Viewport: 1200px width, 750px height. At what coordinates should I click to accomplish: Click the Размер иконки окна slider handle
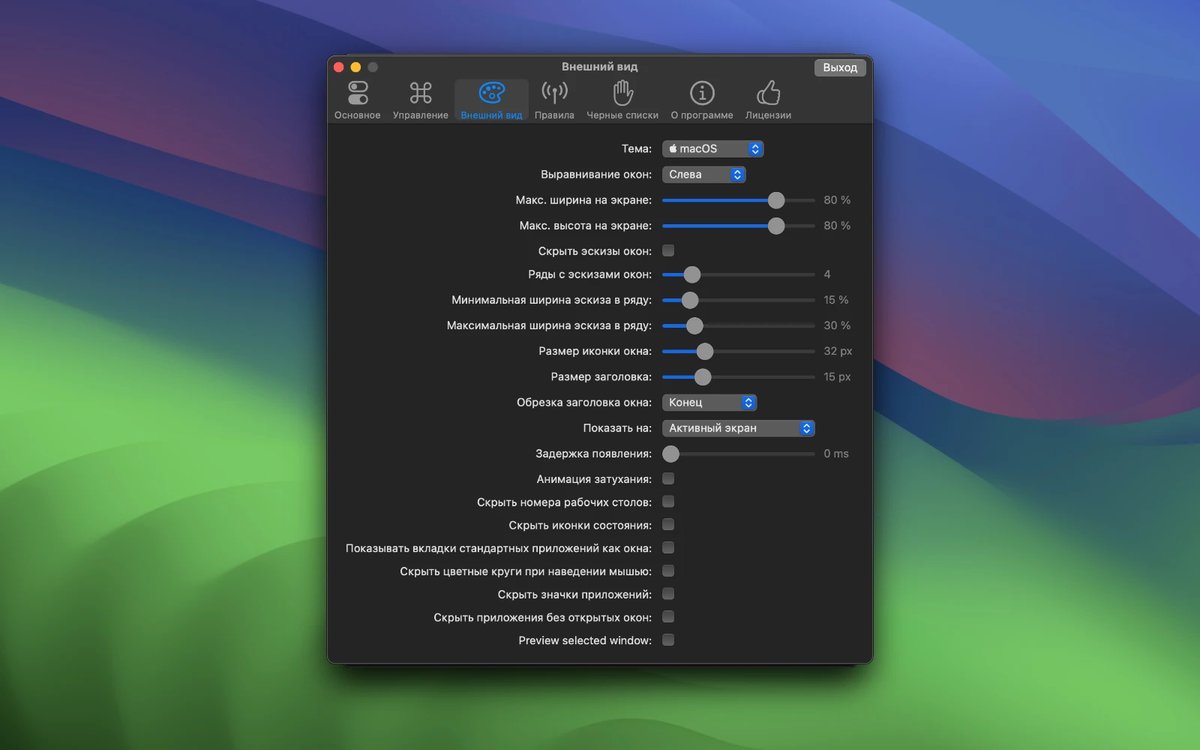pyautogui.click(x=704, y=351)
